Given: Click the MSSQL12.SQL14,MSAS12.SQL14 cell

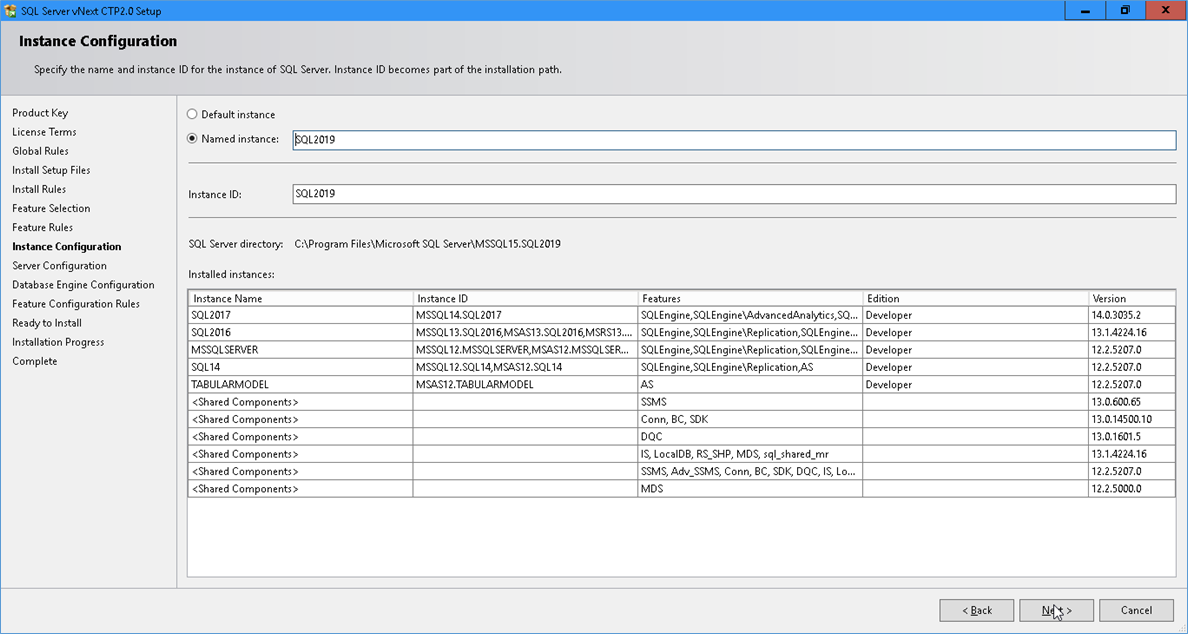Looking at the screenshot, I should tap(526, 367).
